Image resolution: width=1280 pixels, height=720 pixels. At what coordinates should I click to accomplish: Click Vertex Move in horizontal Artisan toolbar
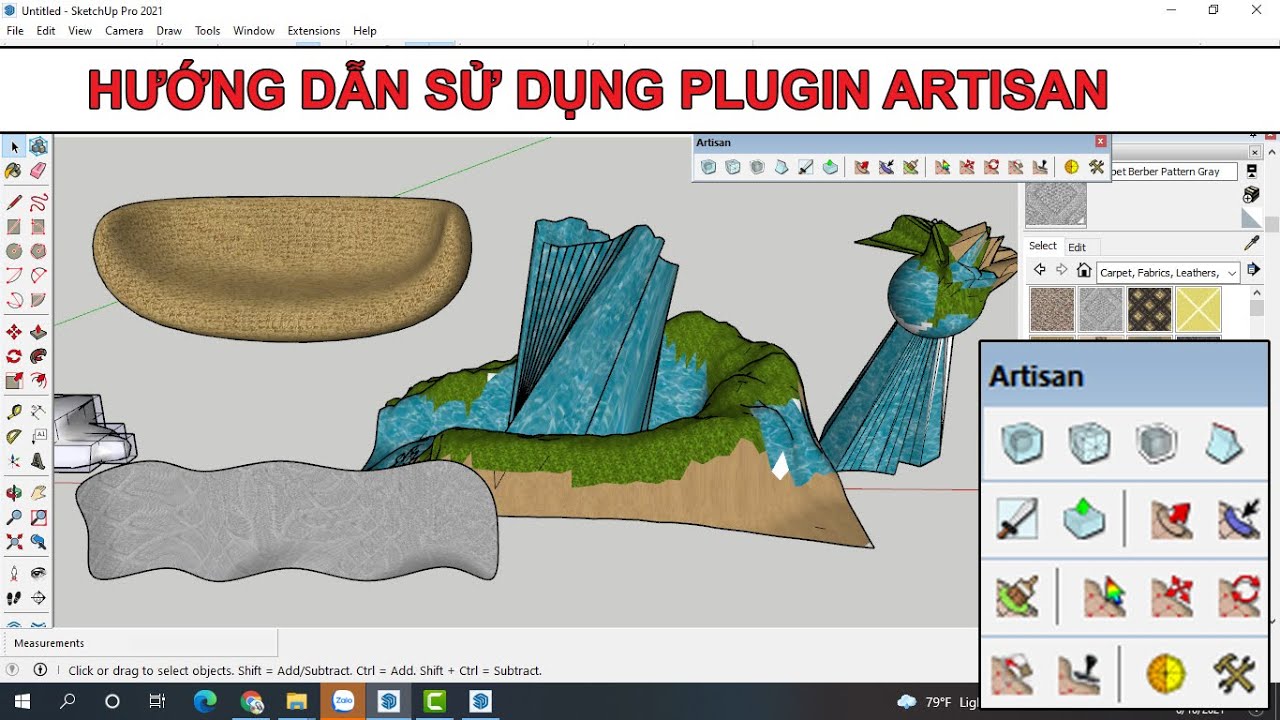(x=967, y=167)
